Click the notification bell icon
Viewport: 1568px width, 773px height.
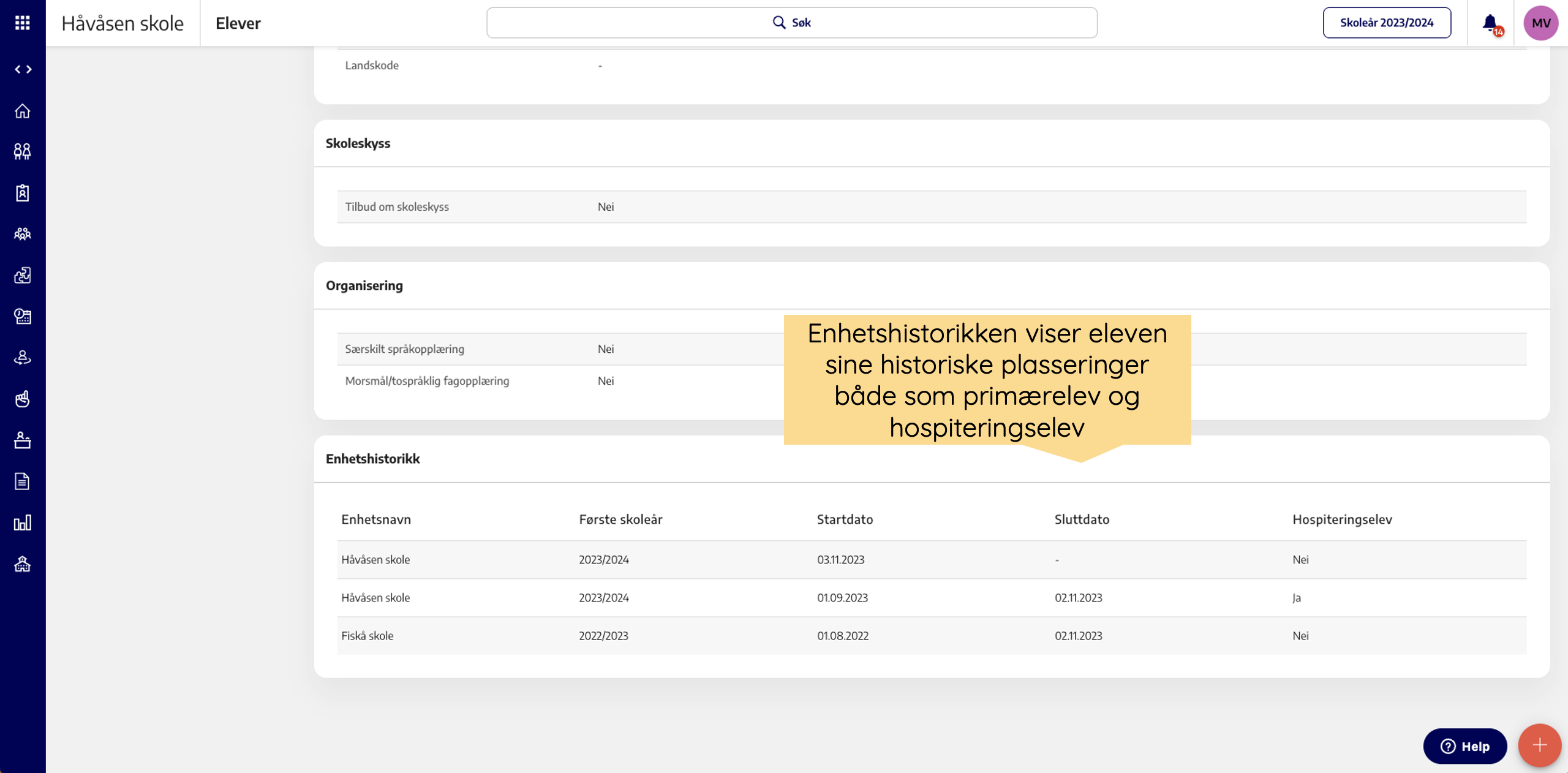point(1491,23)
